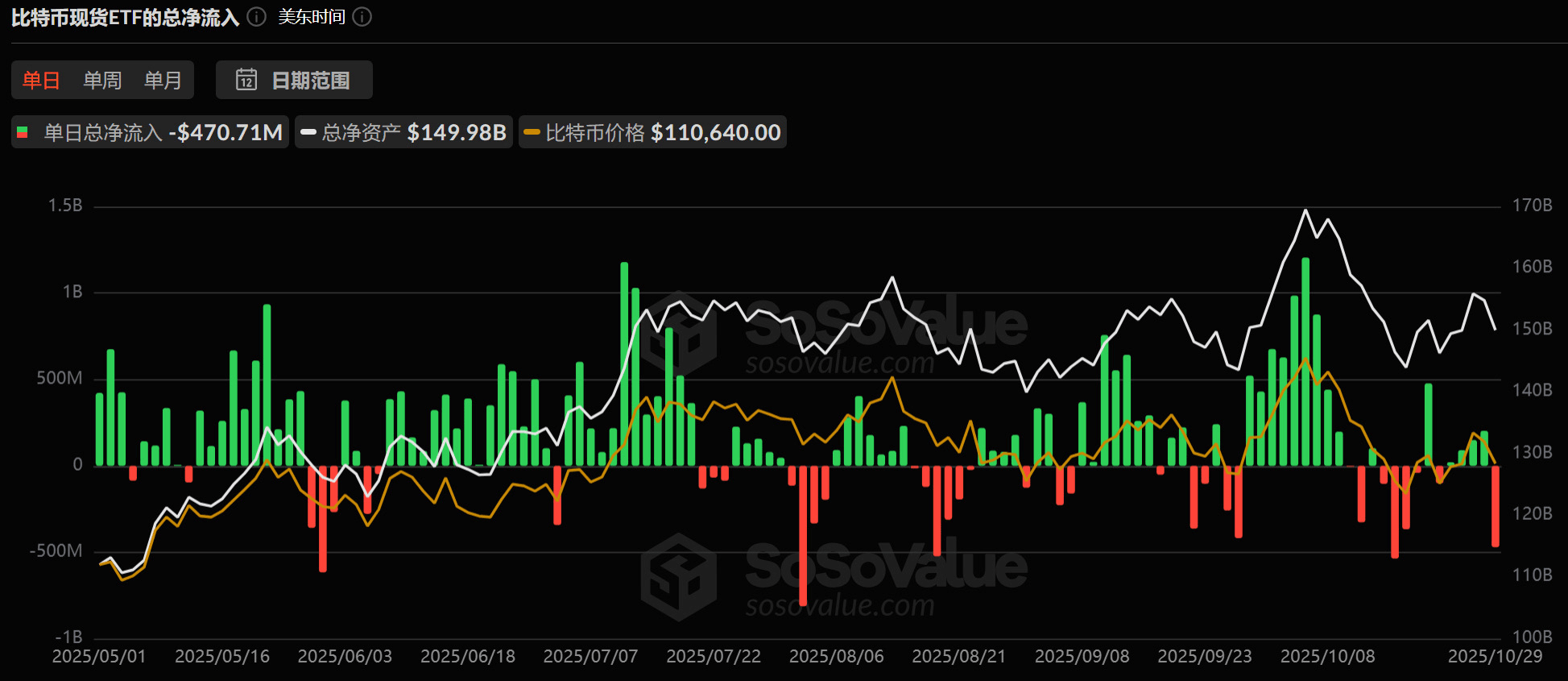Click the 2025/07/07 x-axis date label
Screen dimensions: 1568x681
click(x=590, y=656)
